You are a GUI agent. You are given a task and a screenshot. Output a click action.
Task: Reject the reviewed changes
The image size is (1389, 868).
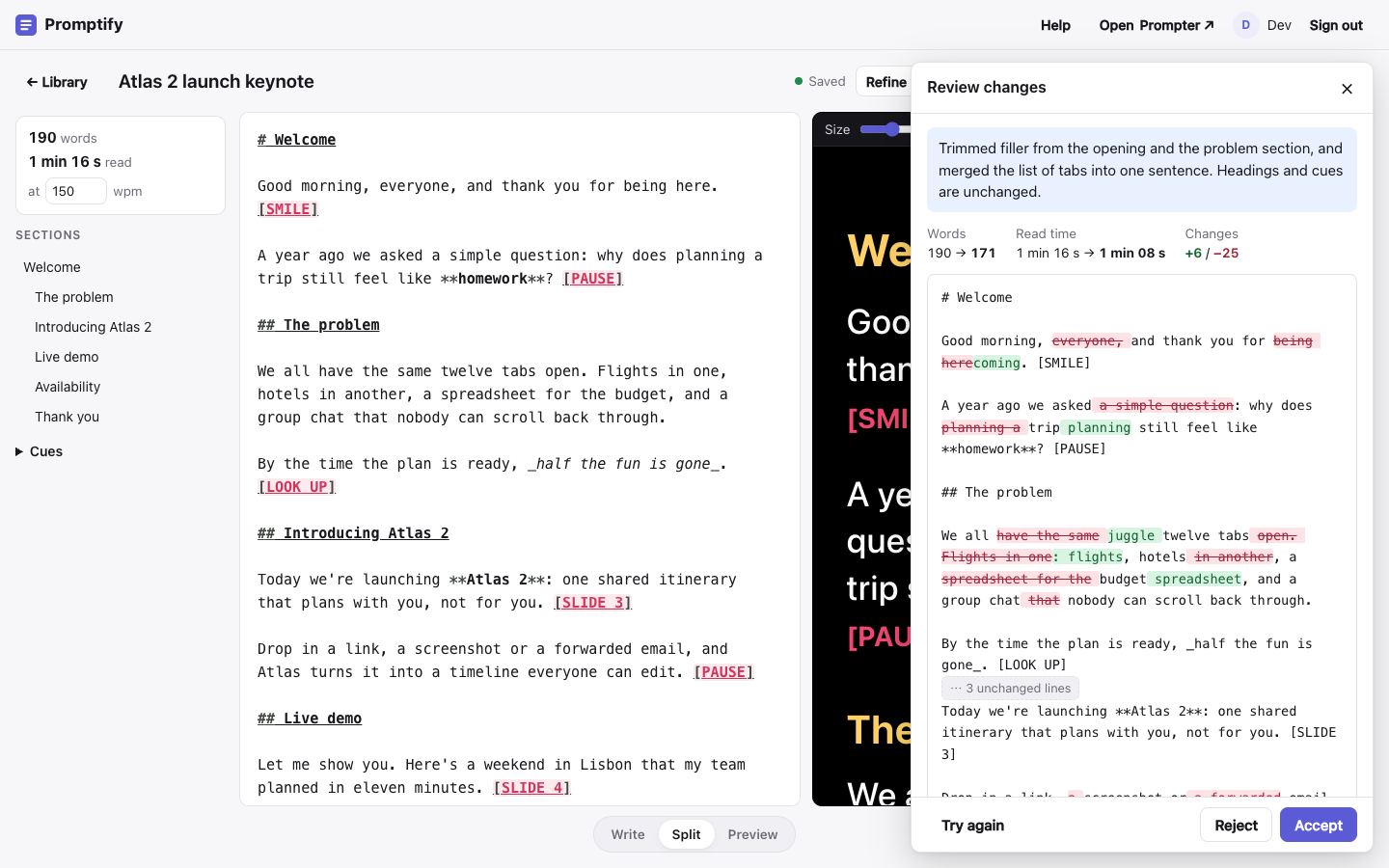coord(1236,825)
